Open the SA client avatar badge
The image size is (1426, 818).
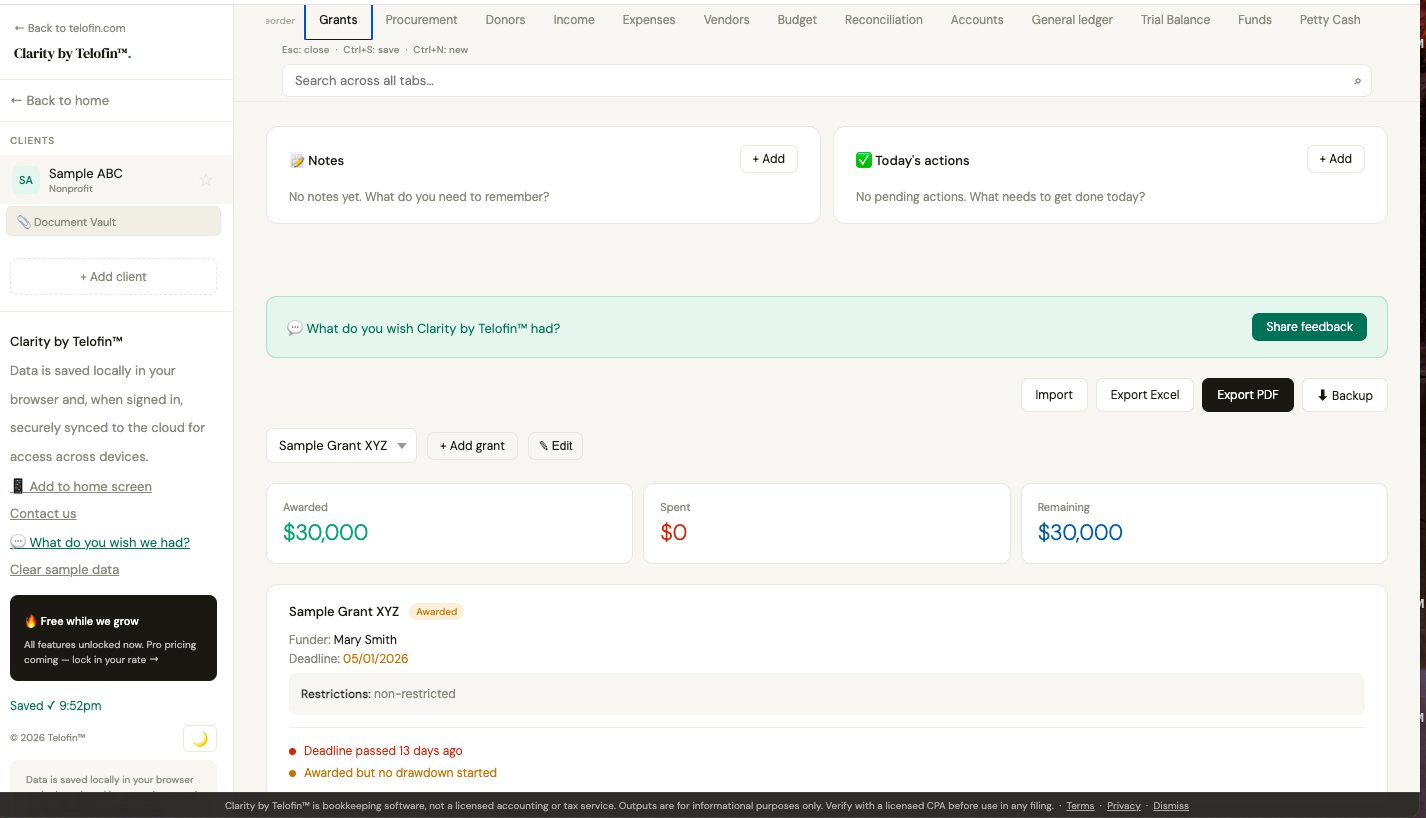pyautogui.click(x=26, y=180)
